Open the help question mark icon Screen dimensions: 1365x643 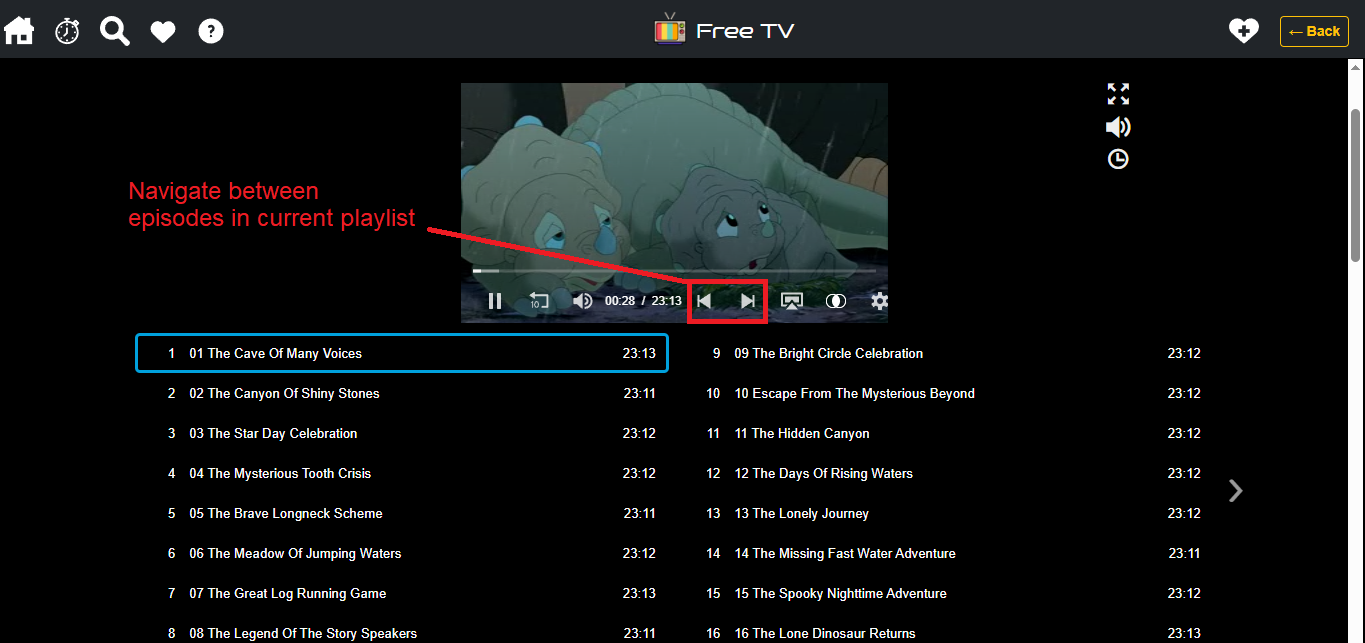click(211, 31)
